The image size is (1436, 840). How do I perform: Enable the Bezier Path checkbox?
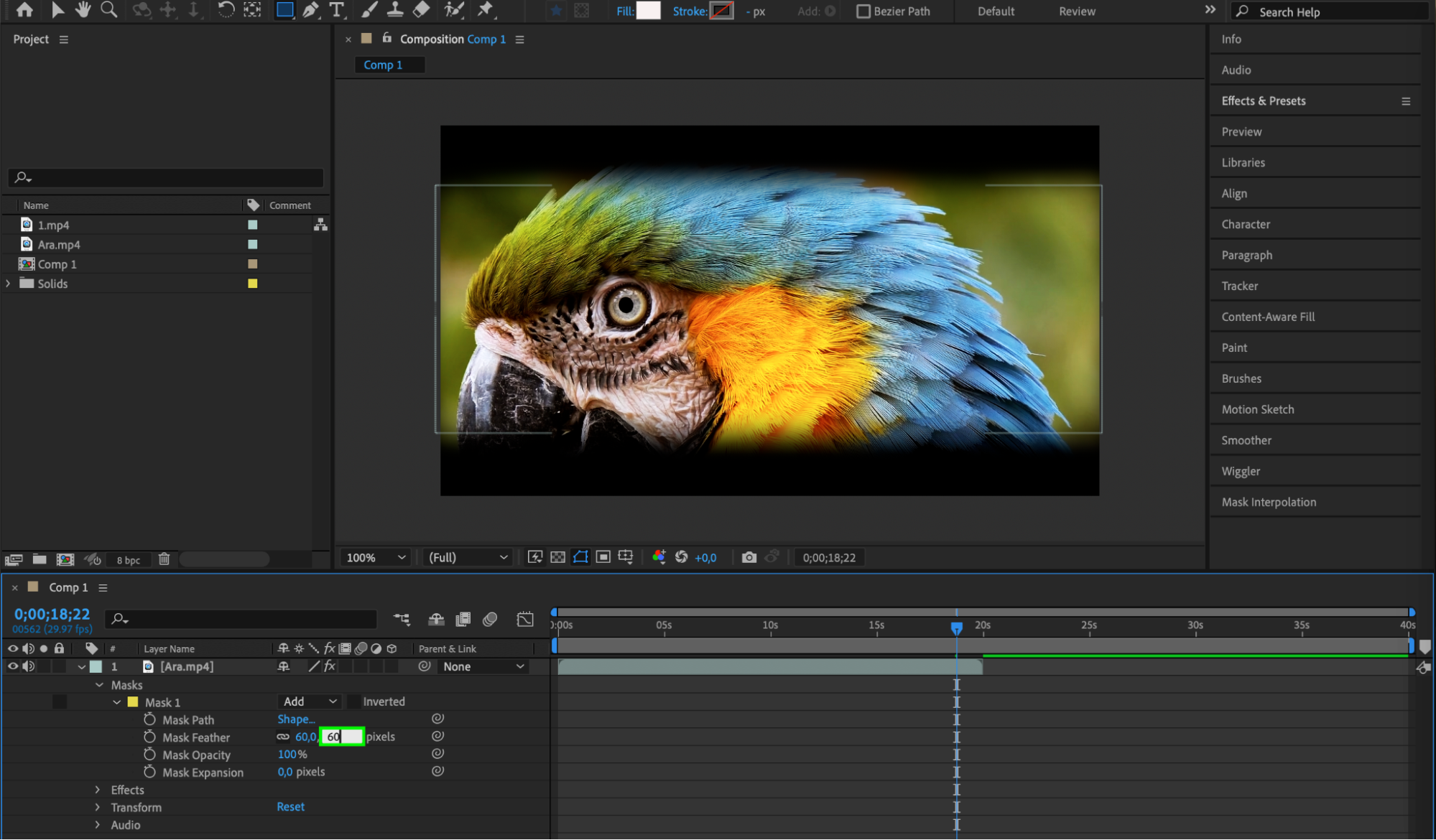[x=863, y=11]
